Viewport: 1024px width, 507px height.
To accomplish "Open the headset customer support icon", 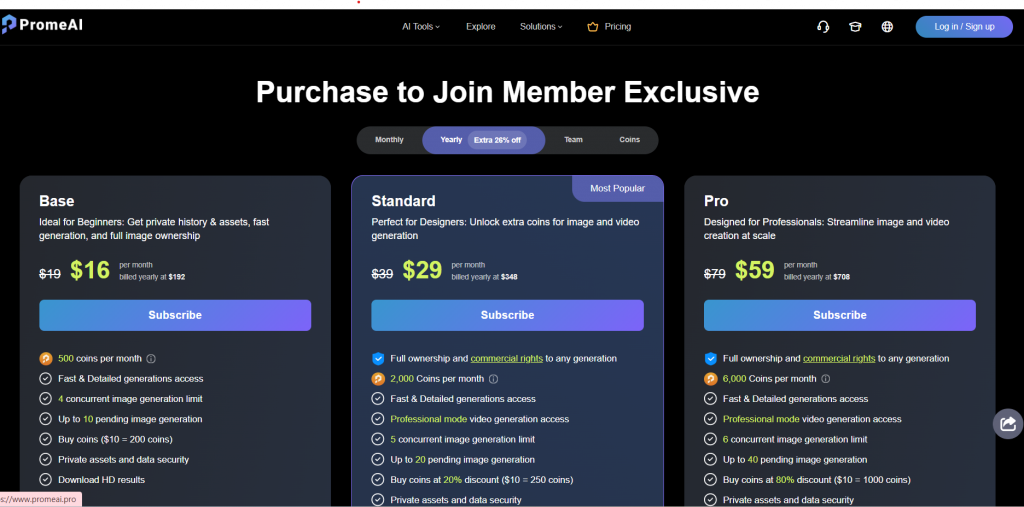I will [x=823, y=27].
